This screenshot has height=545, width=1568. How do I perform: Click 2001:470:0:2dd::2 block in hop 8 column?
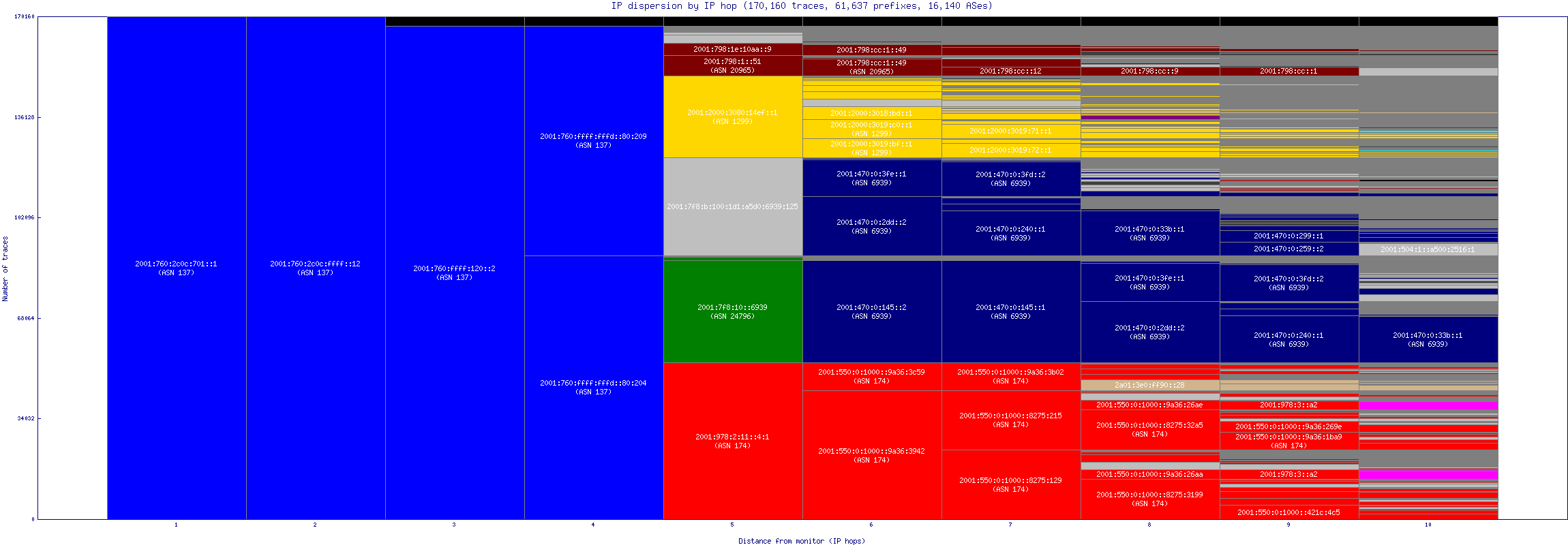coord(1150,332)
